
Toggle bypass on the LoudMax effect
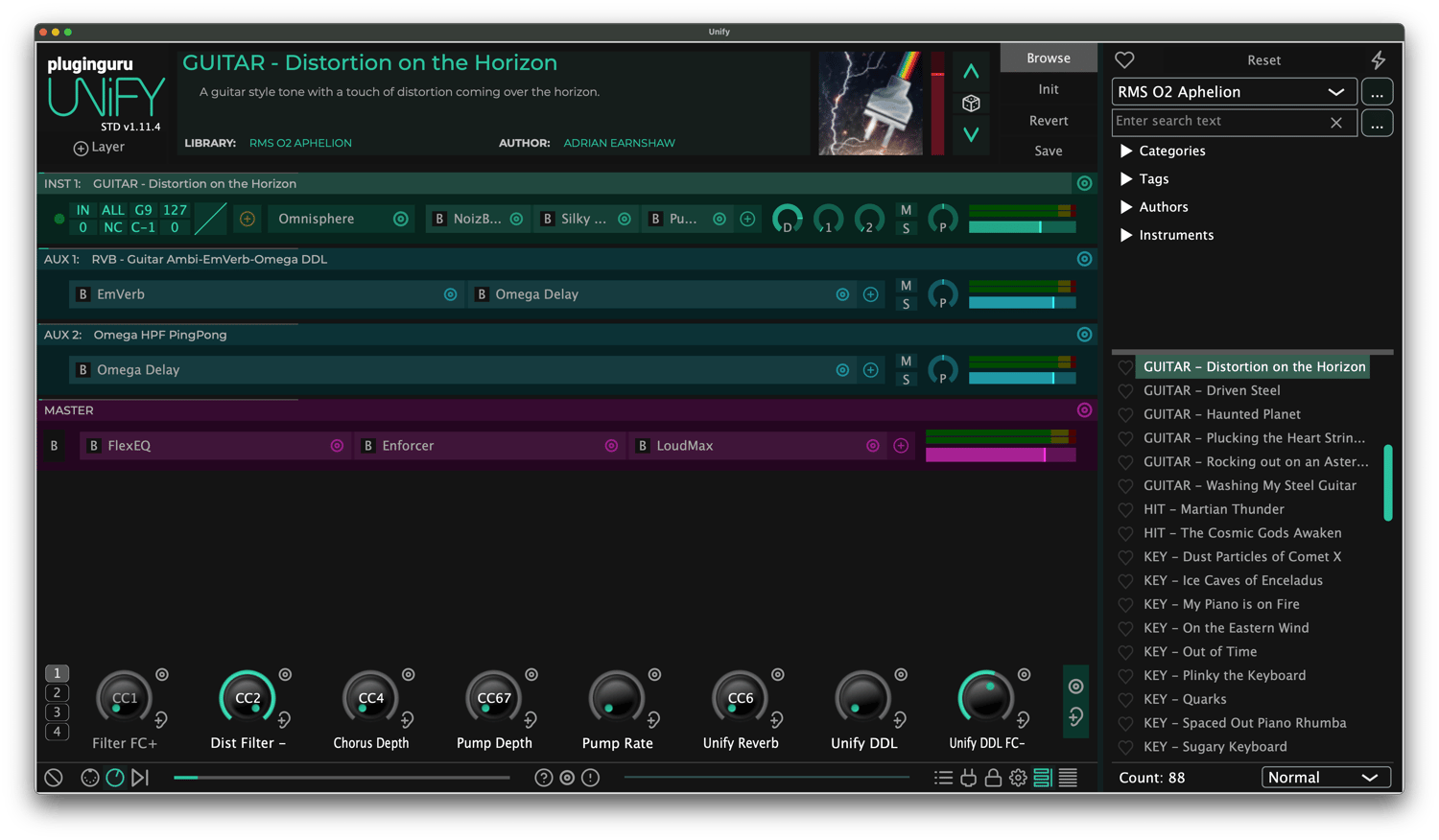pos(642,446)
